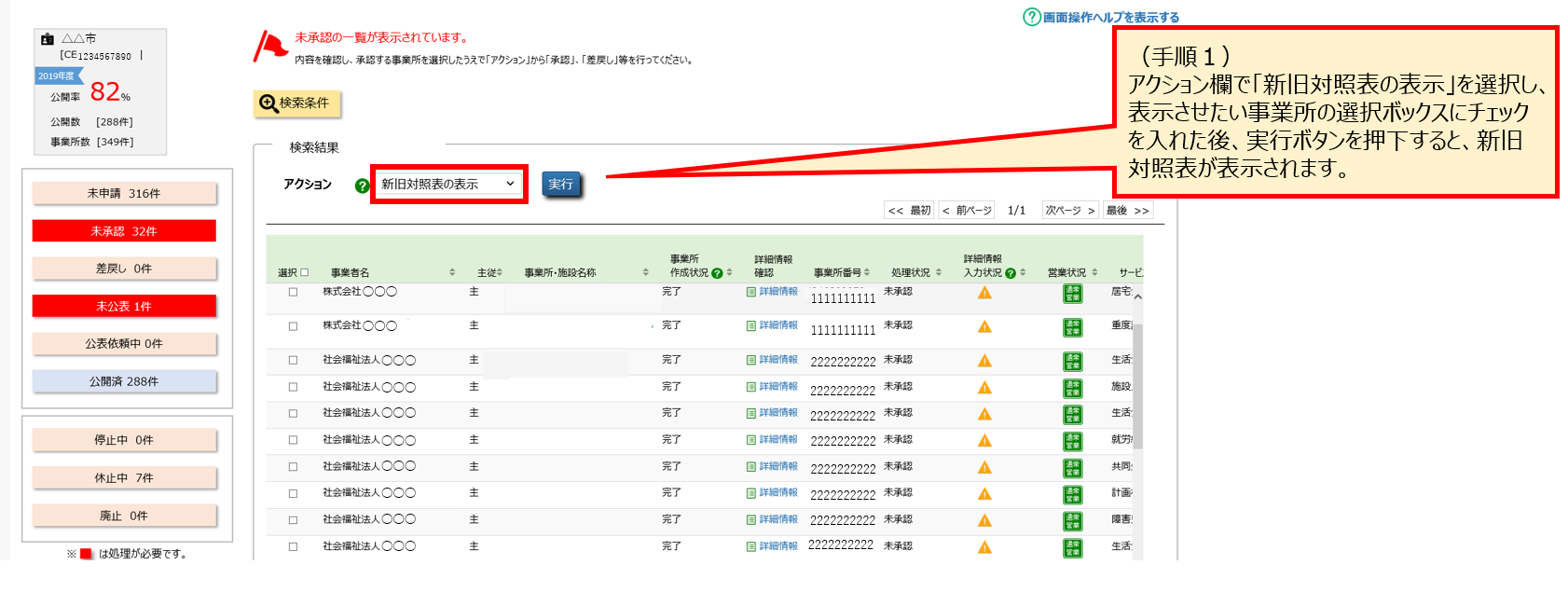This screenshot has height=606, width=1568.
Task: Show the 廃止 0件 list
Action: coord(124,516)
